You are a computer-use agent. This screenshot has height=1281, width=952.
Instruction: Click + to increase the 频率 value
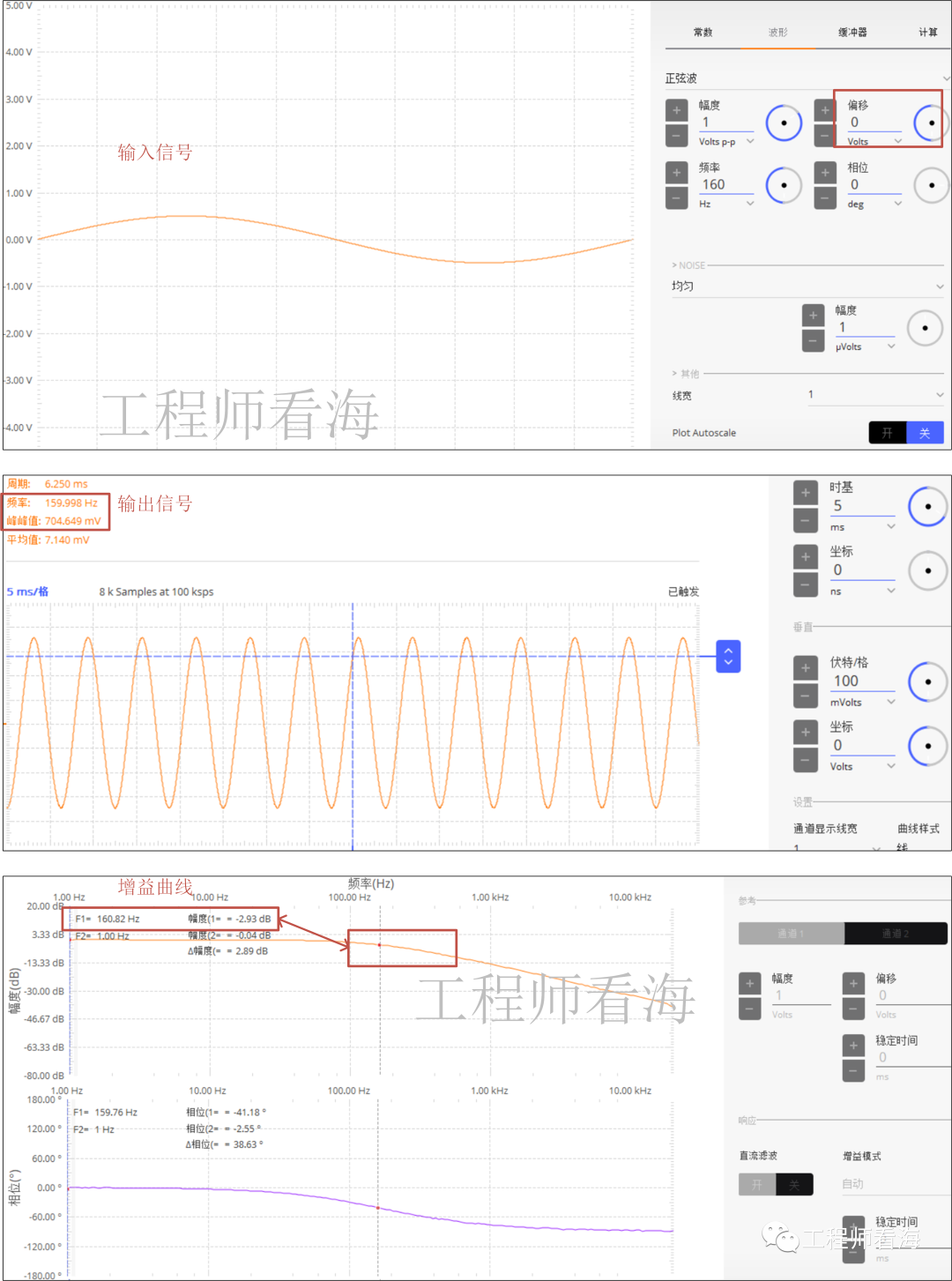(676, 171)
